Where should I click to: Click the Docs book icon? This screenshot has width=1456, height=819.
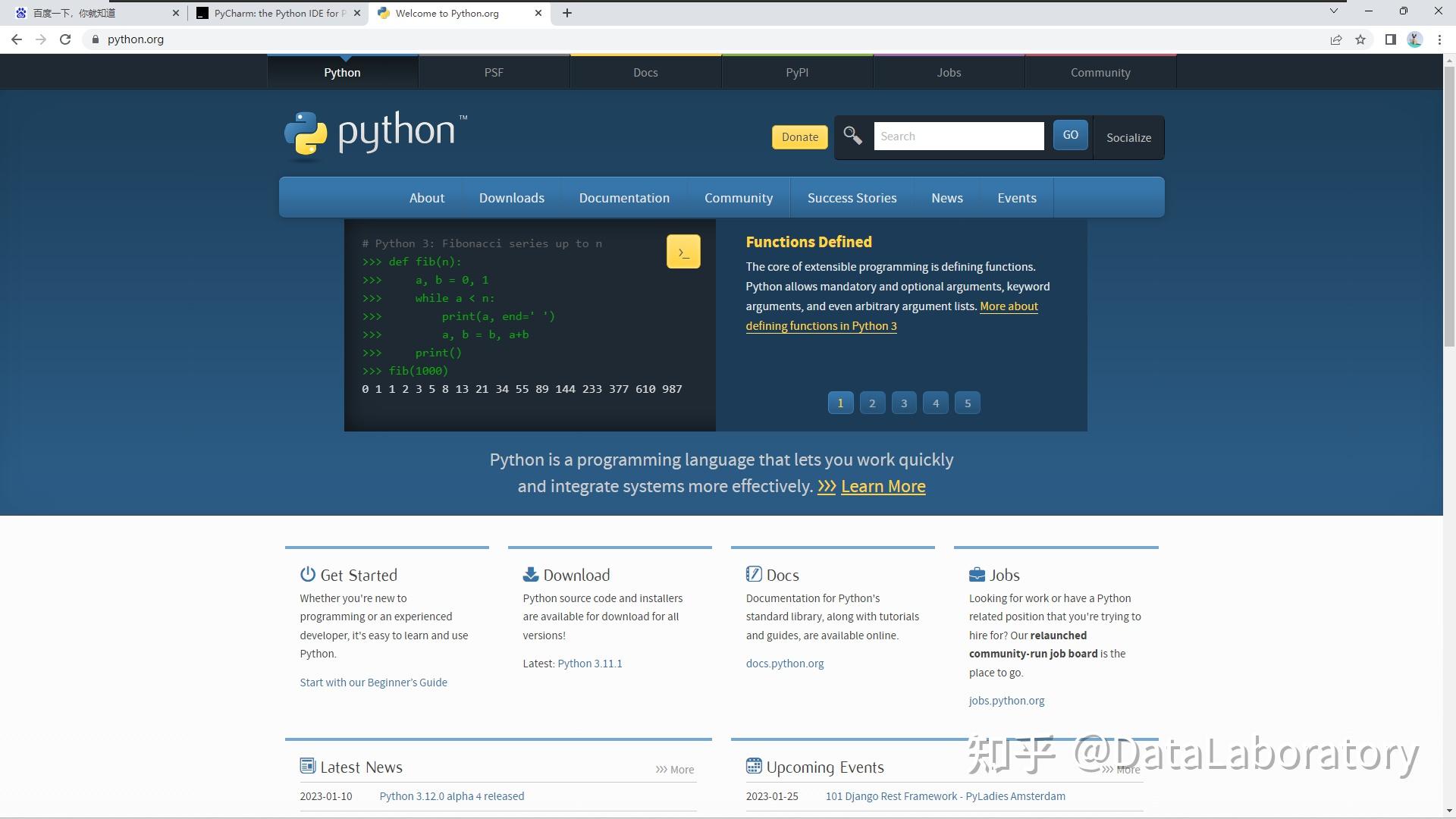click(753, 574)
